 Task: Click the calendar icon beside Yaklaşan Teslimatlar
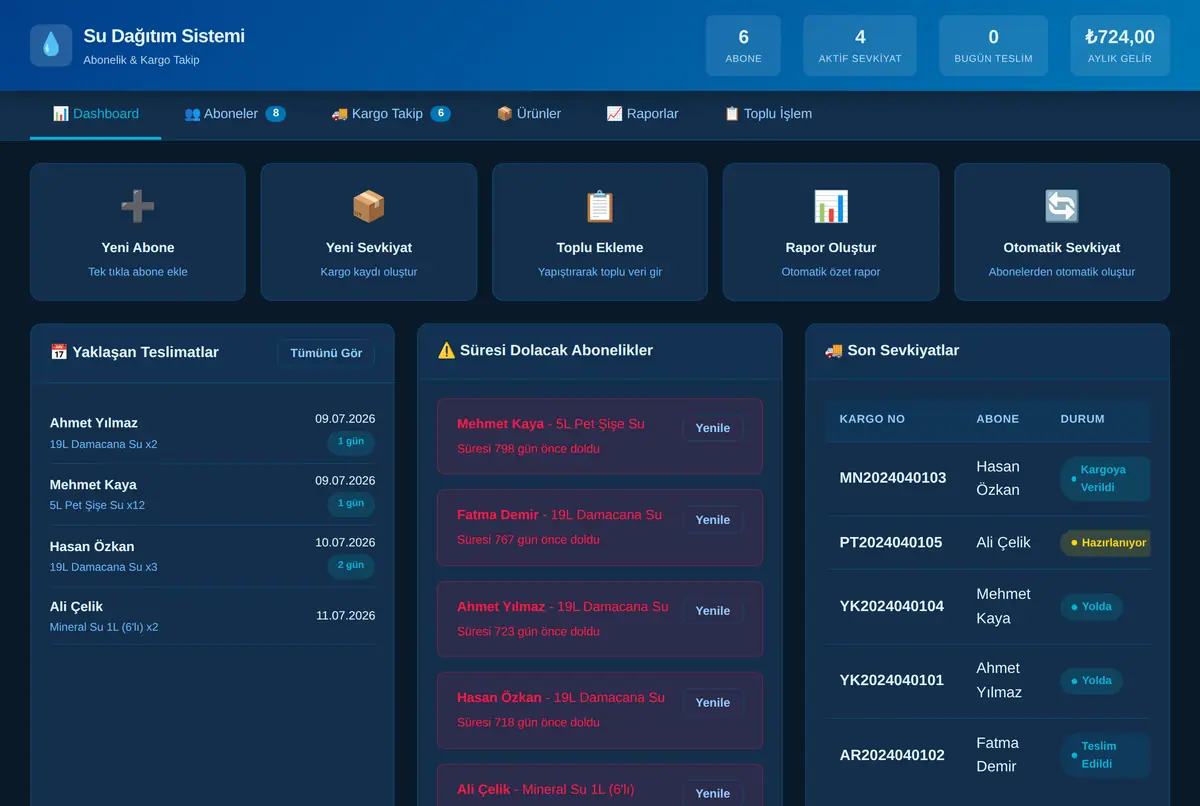click(59, 352)
